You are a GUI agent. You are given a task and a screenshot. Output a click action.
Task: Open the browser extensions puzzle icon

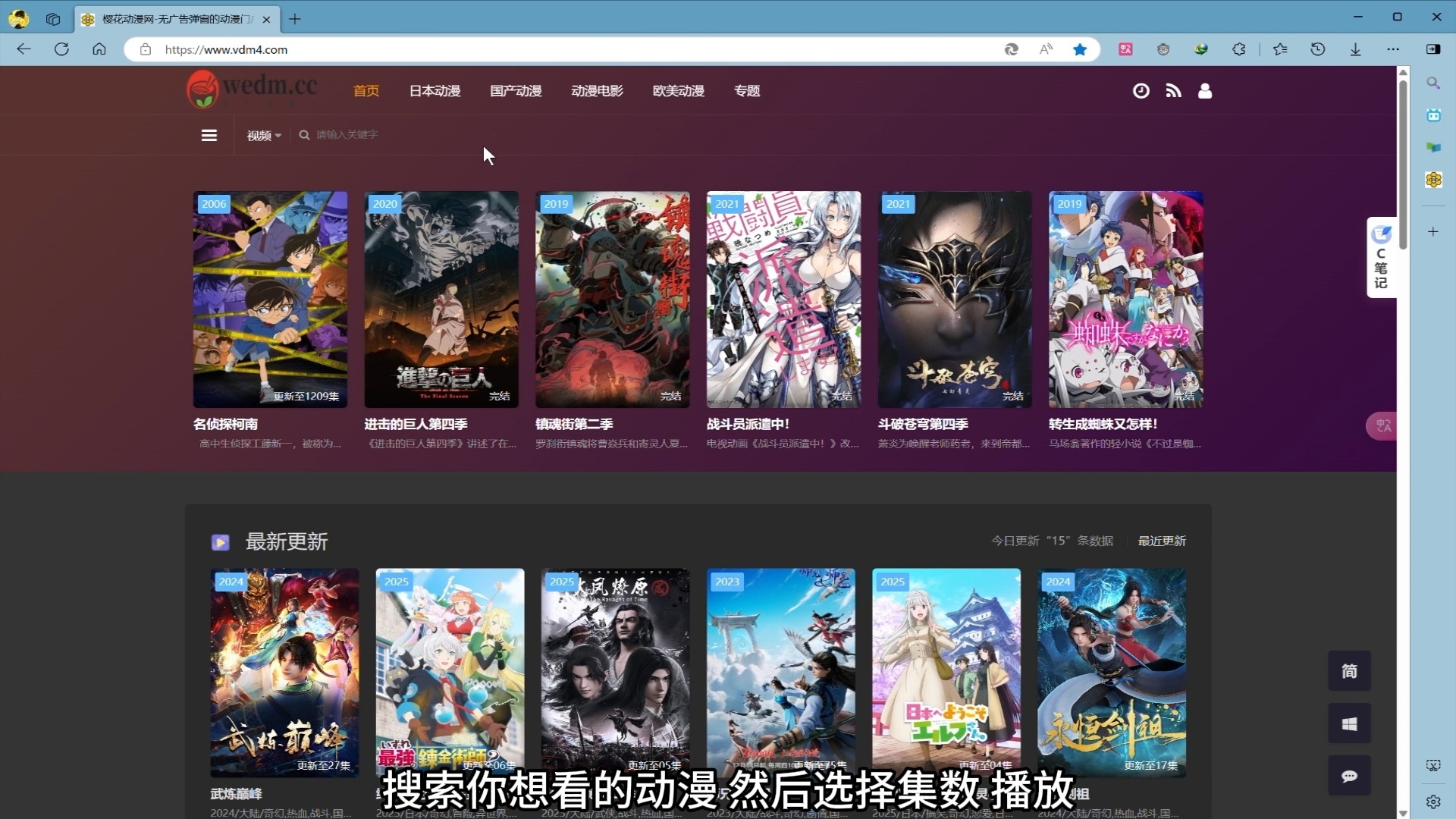coord(1238,49)
